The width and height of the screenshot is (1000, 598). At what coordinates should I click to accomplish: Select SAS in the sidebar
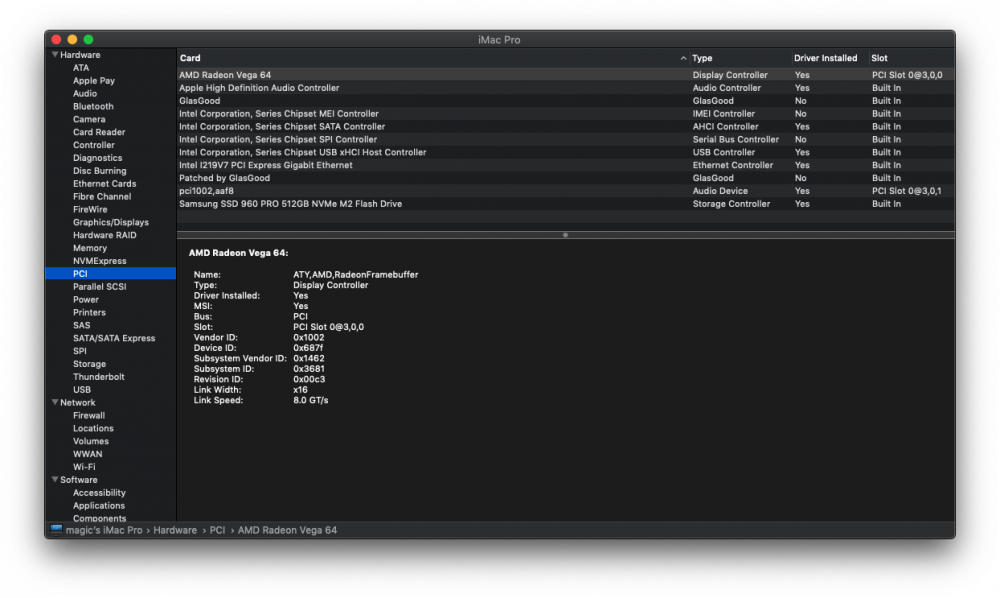82,325
